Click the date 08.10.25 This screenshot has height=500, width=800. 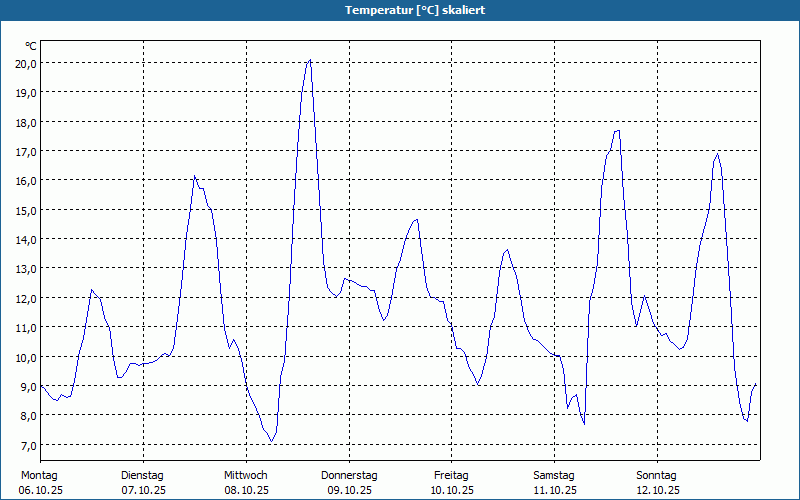[x=246, y=490]
